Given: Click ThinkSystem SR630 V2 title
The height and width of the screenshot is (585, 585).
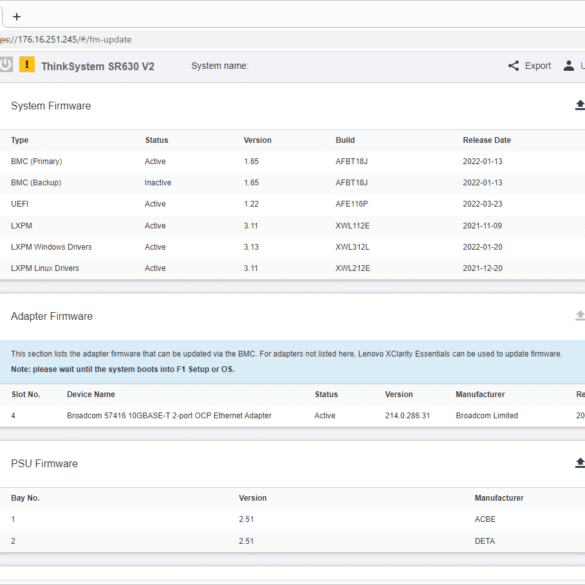Looking at the screenshot, I should [x=98, y=66].
